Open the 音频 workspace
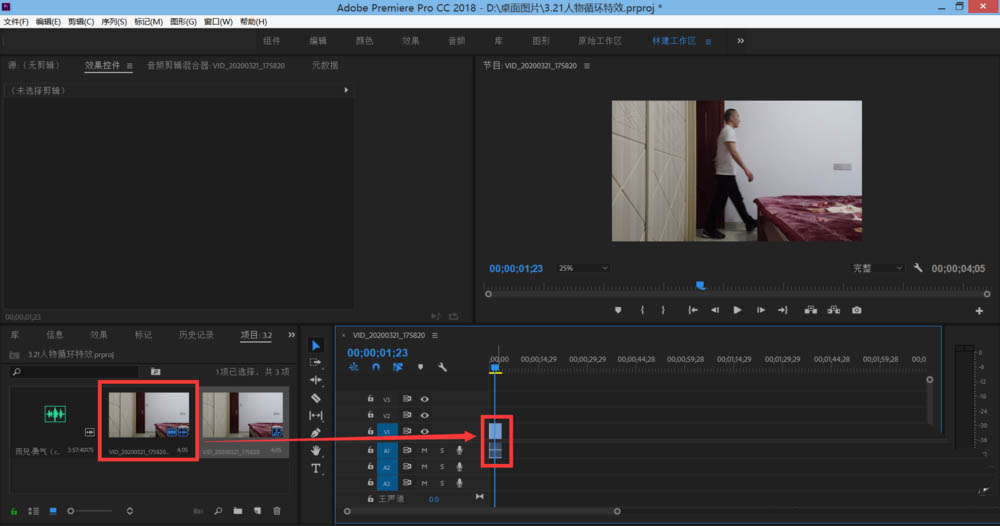The width and height of the screenshot is (1000, 526). click(x=456, y=41)
